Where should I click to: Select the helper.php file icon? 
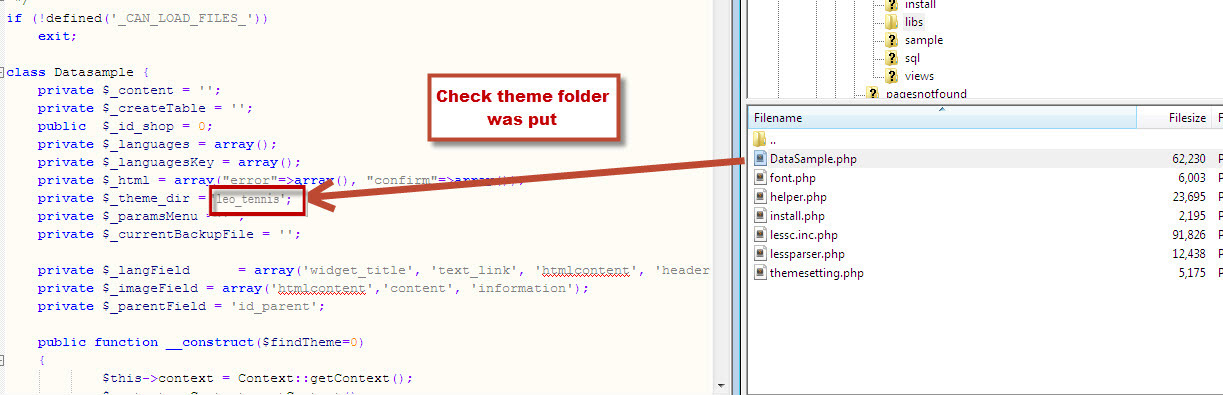pyautogui.click(x=760, y=196)
